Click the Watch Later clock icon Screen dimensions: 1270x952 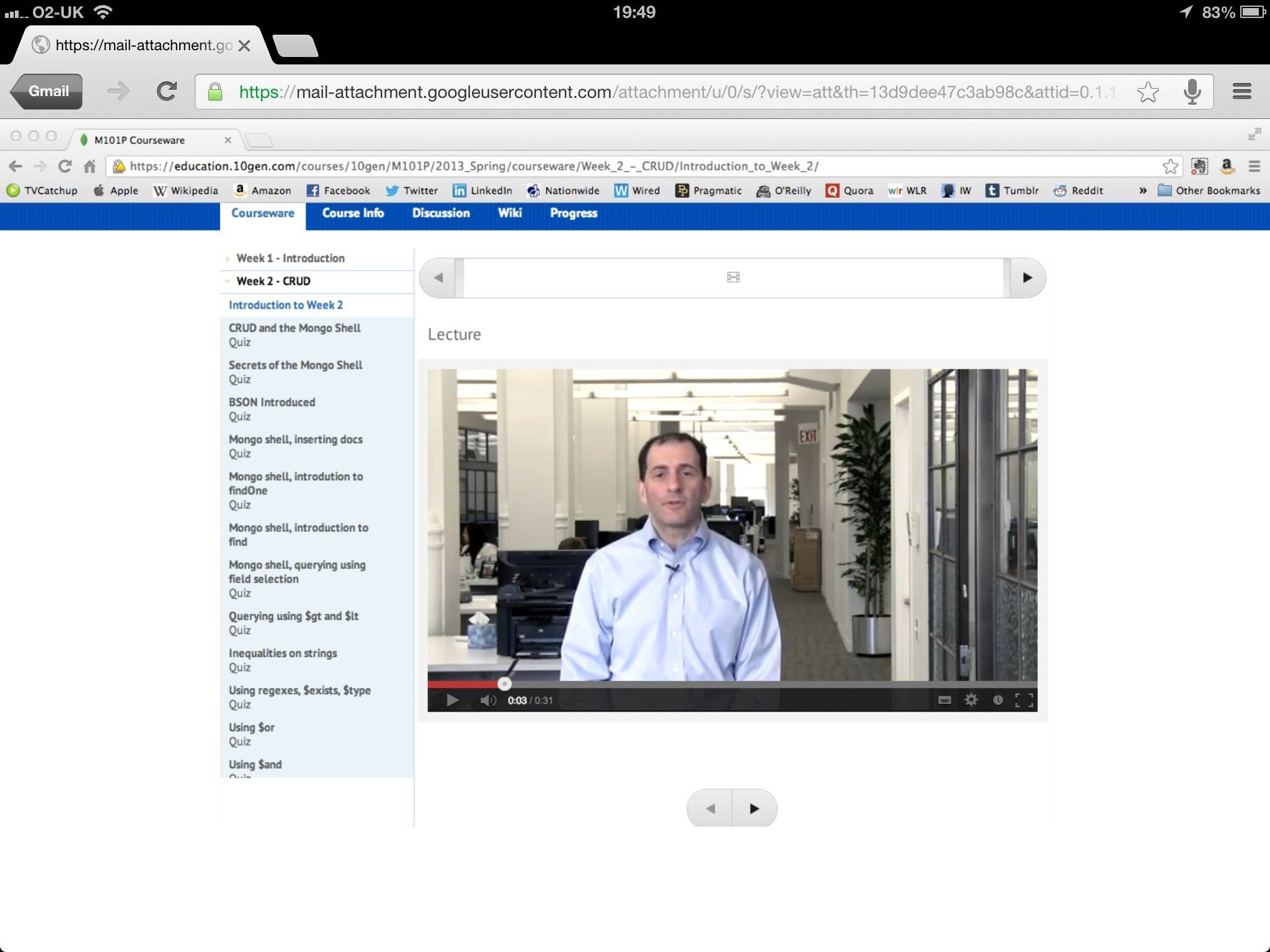click(x=998, y=700)
